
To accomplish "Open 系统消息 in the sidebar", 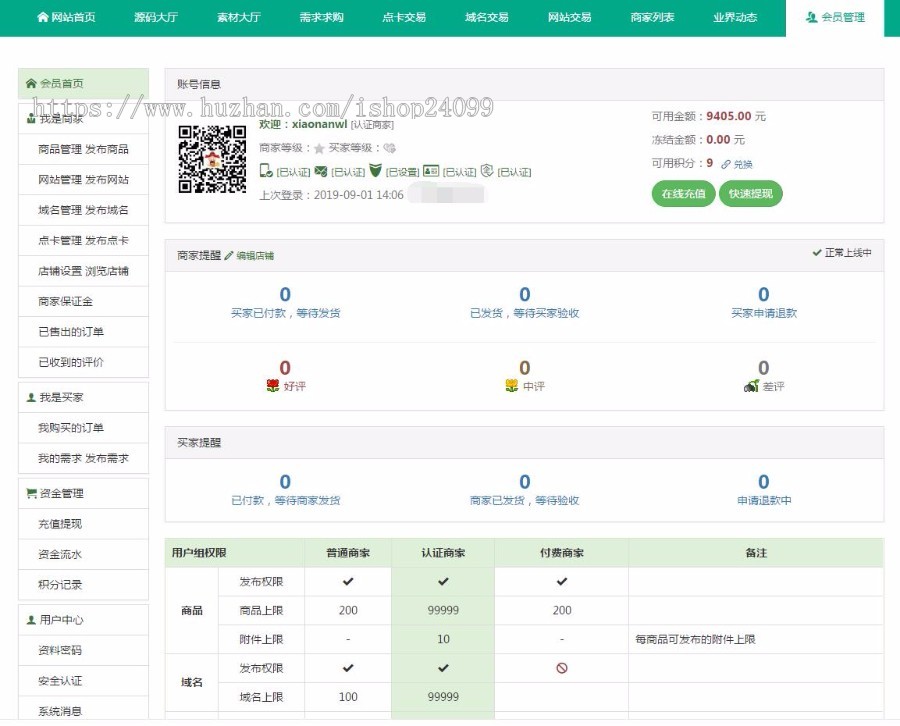I will (60, 711).
